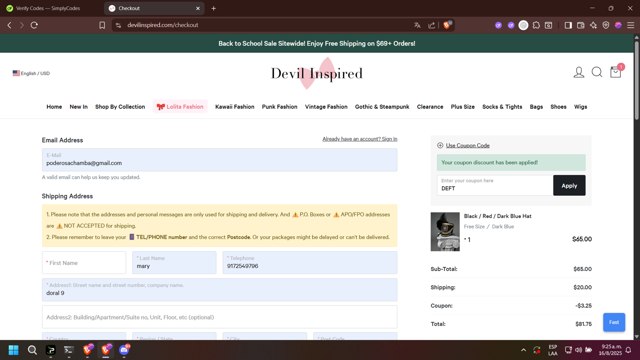
Task: Open the Home menu item
Action: click(54, 107)
